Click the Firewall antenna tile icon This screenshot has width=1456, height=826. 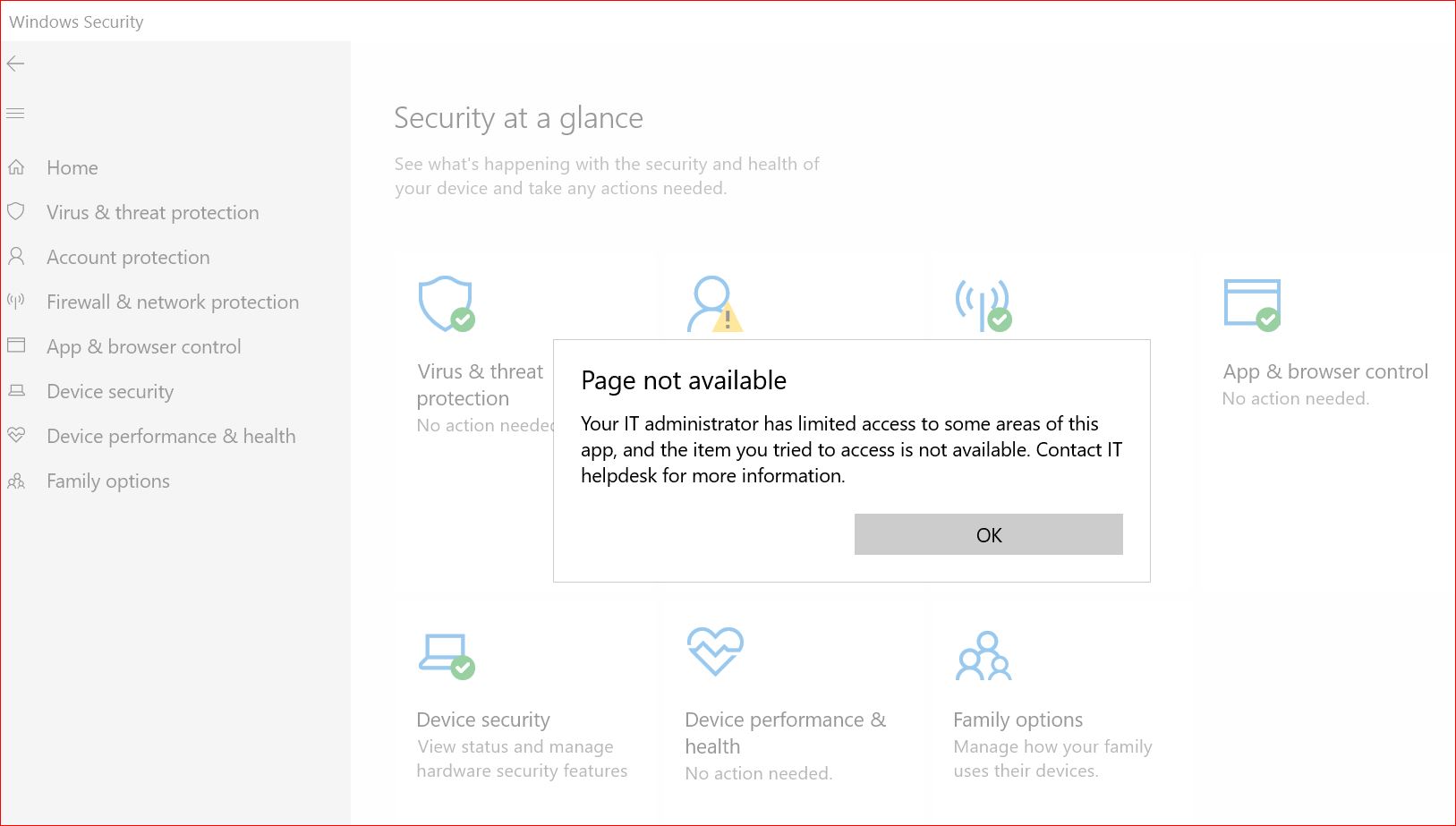983,303
